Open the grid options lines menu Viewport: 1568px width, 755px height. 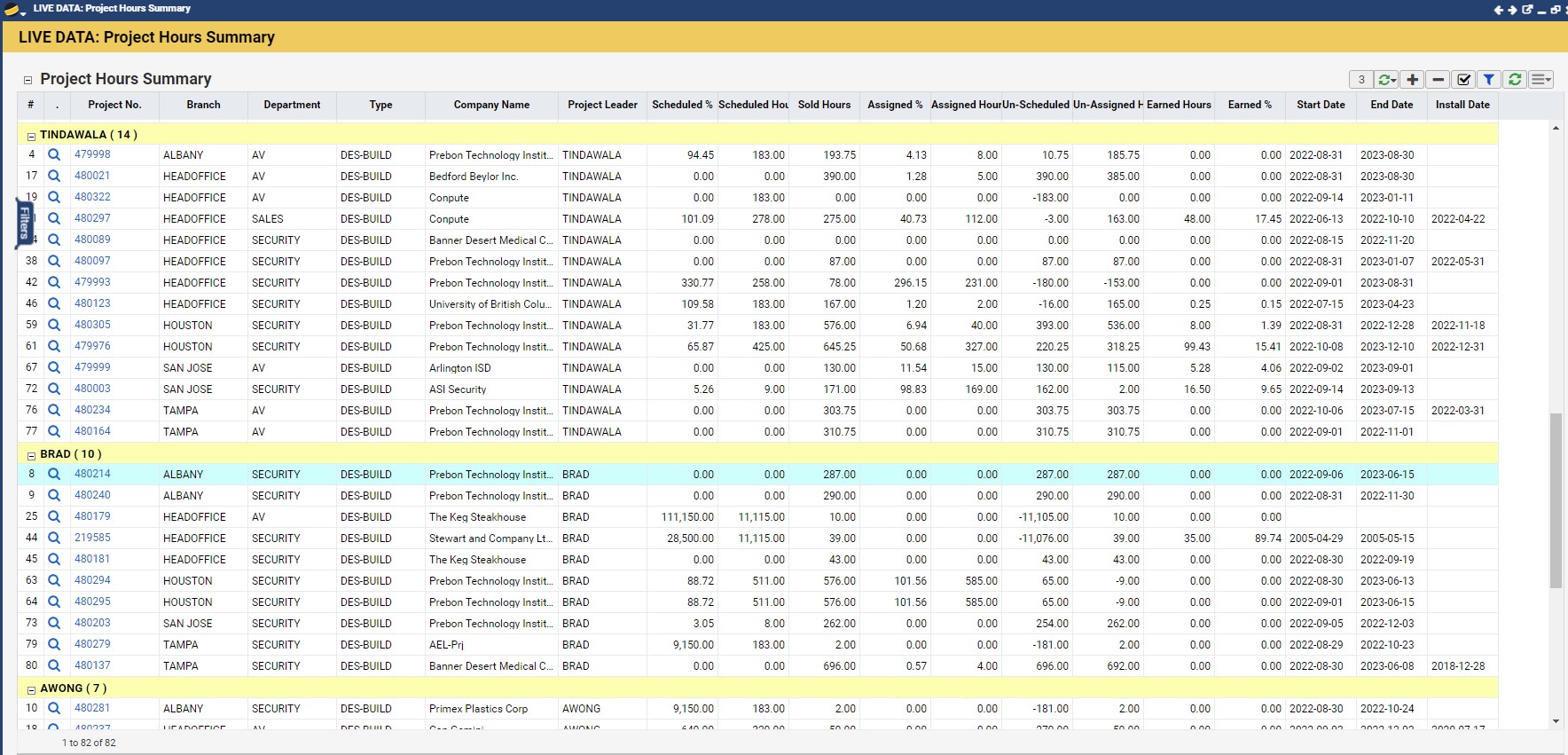[x=1541, y=80]
